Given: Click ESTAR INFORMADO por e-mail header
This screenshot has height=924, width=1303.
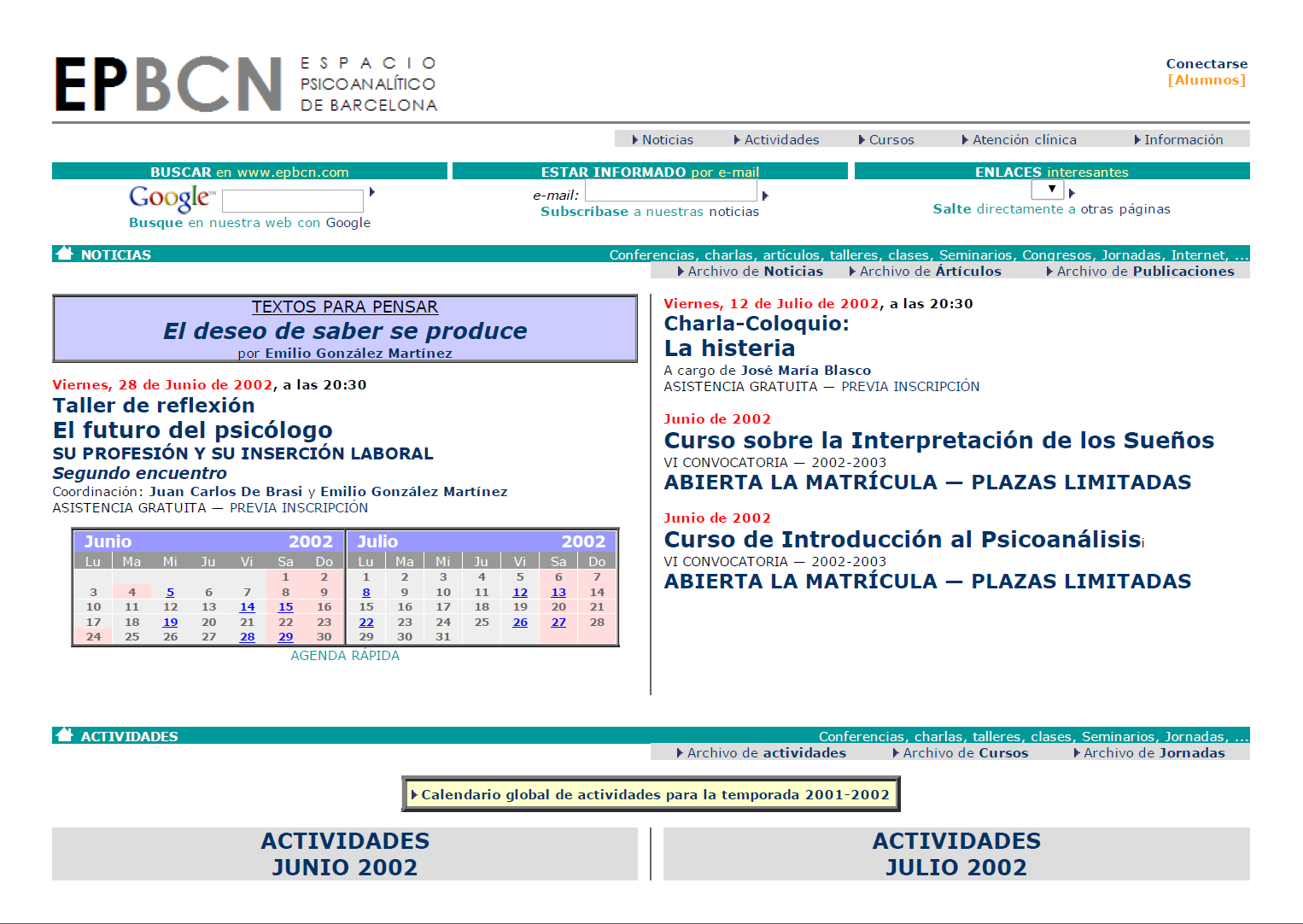Looking at the screenshot, I should pyautogui.click(x=650, y=172).
